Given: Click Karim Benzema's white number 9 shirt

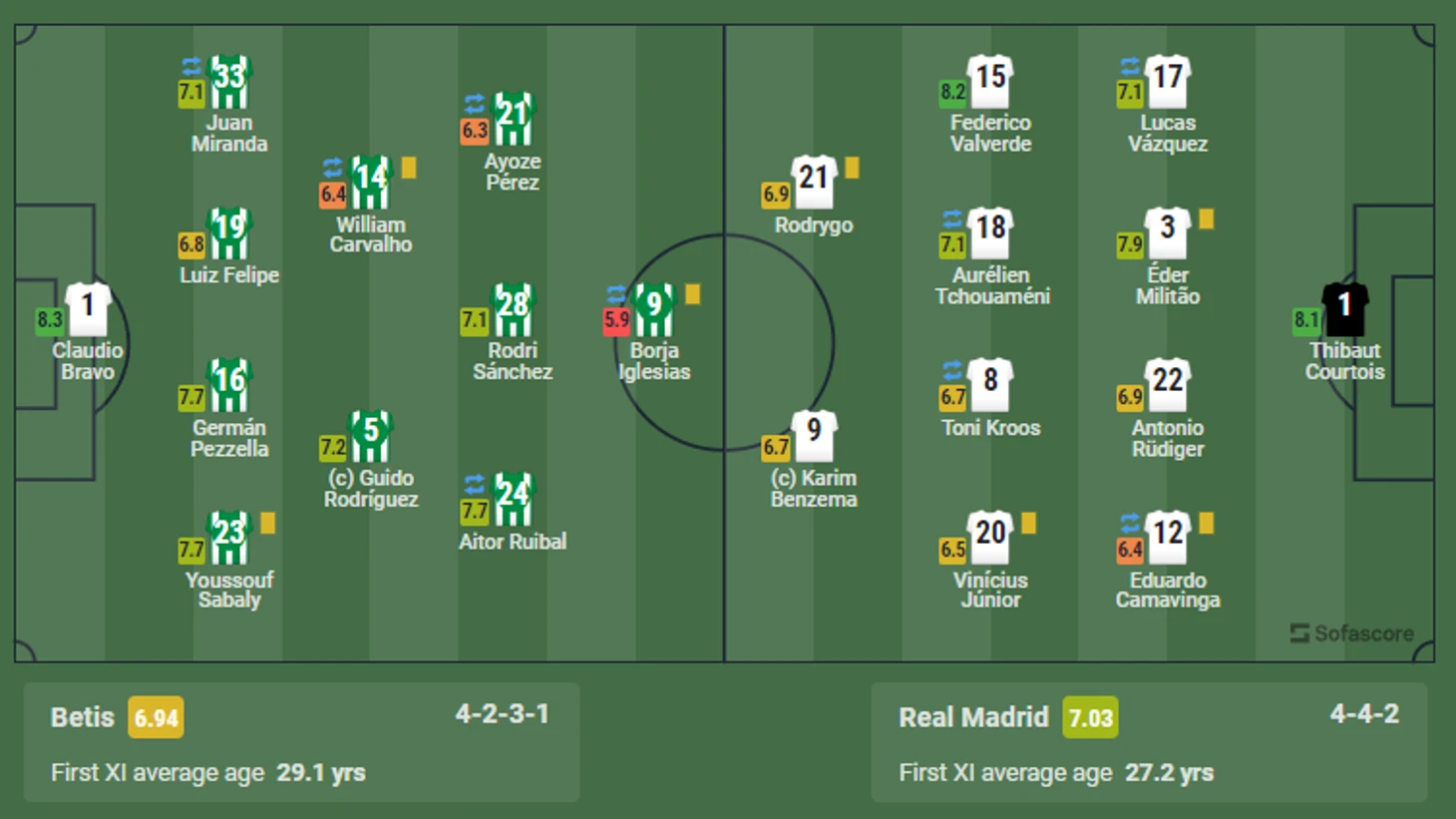Looking at the screenshot, I should (x=814, y=435).
